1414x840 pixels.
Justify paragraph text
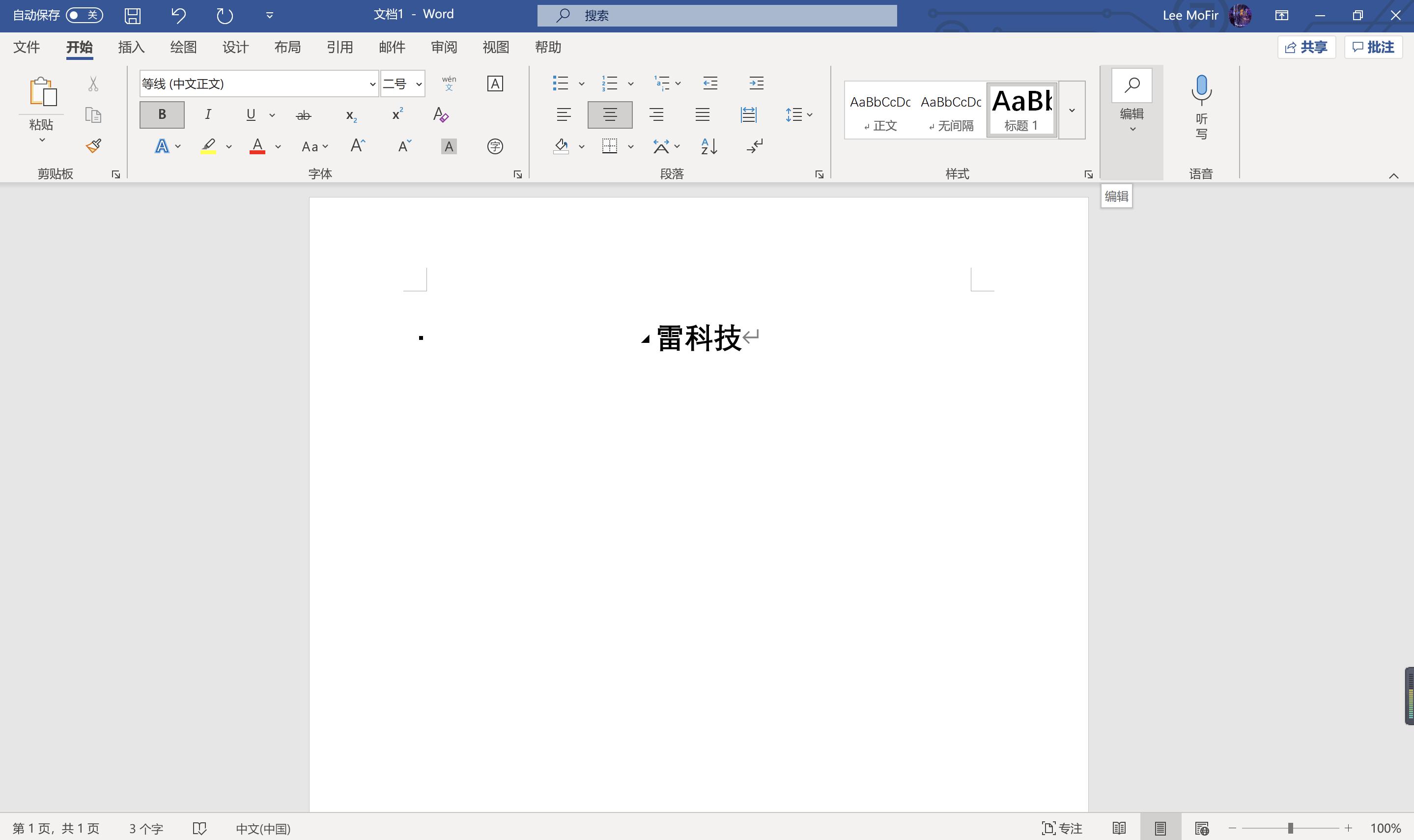pos(703,115)
